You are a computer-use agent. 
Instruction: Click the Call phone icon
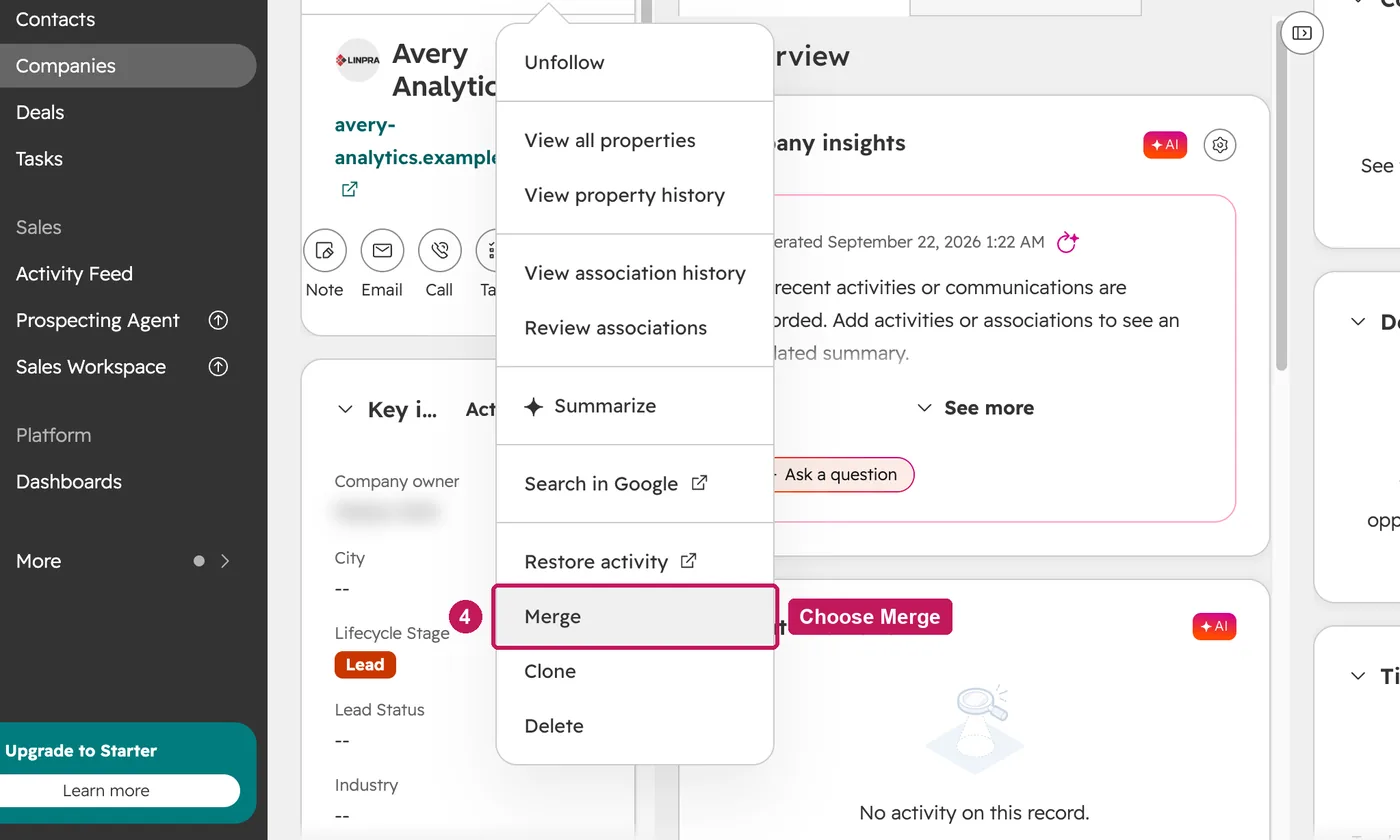tap(440, 250)
